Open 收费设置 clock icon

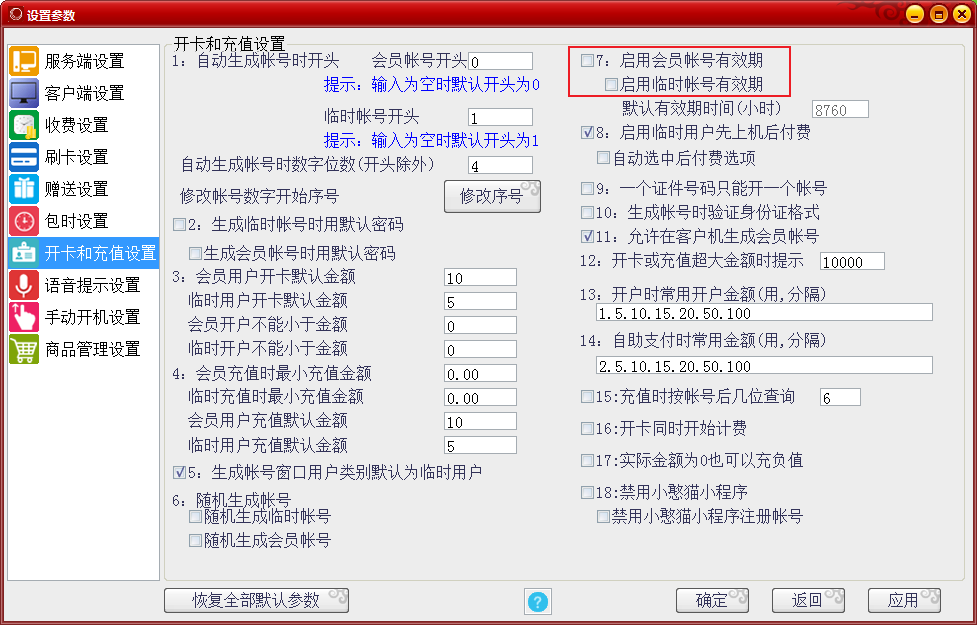[x=24, y=125]
